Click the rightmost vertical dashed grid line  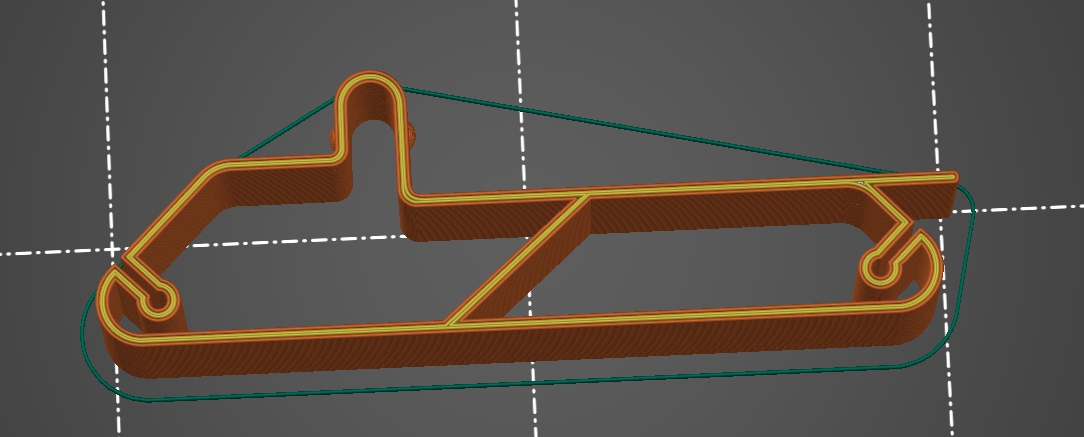coord(934,80)
